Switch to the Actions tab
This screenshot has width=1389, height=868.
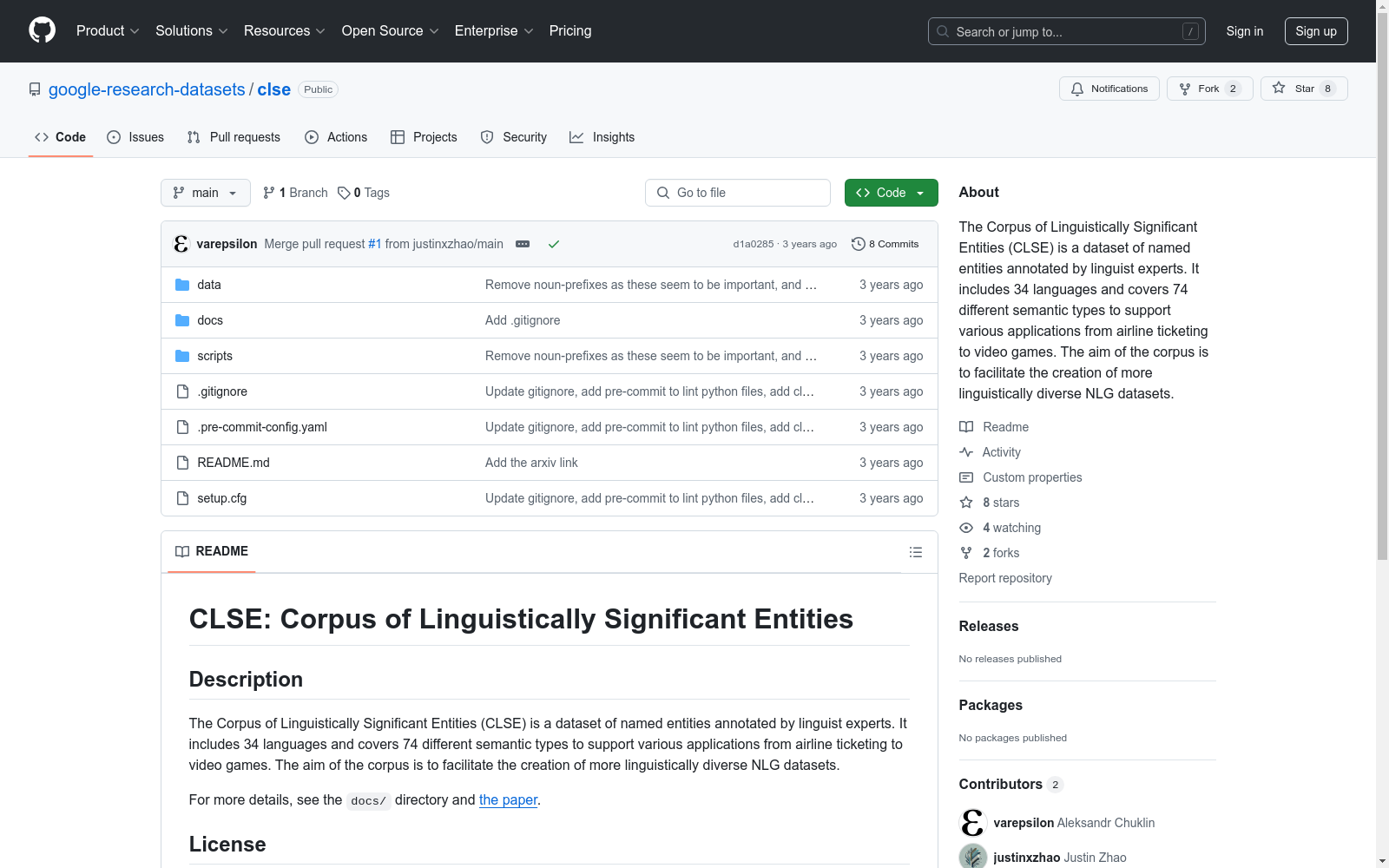pos(336,137)
